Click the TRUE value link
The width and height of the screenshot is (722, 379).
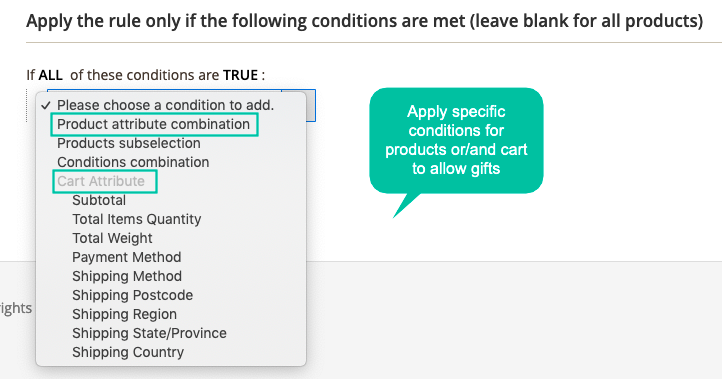coord(240,75)
